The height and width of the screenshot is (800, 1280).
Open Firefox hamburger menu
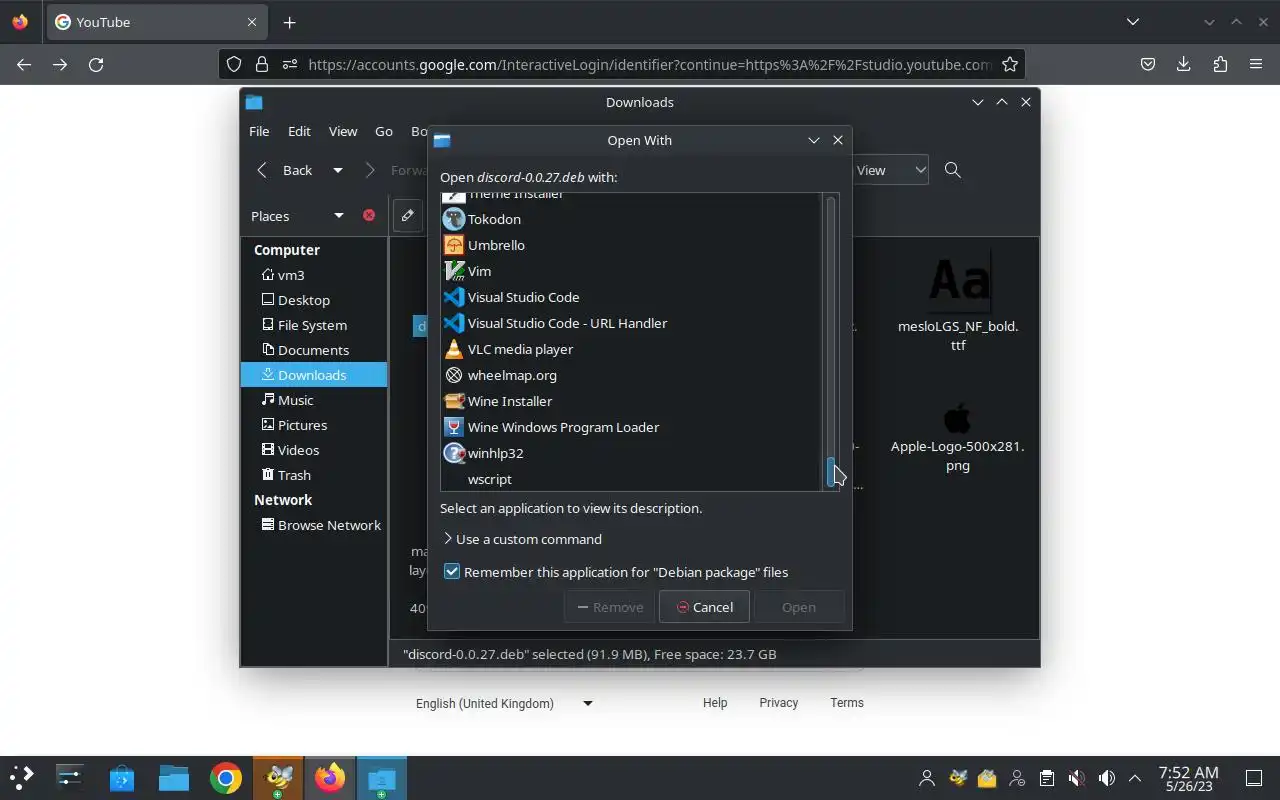pyautogui.click(x=1256, y=64)
